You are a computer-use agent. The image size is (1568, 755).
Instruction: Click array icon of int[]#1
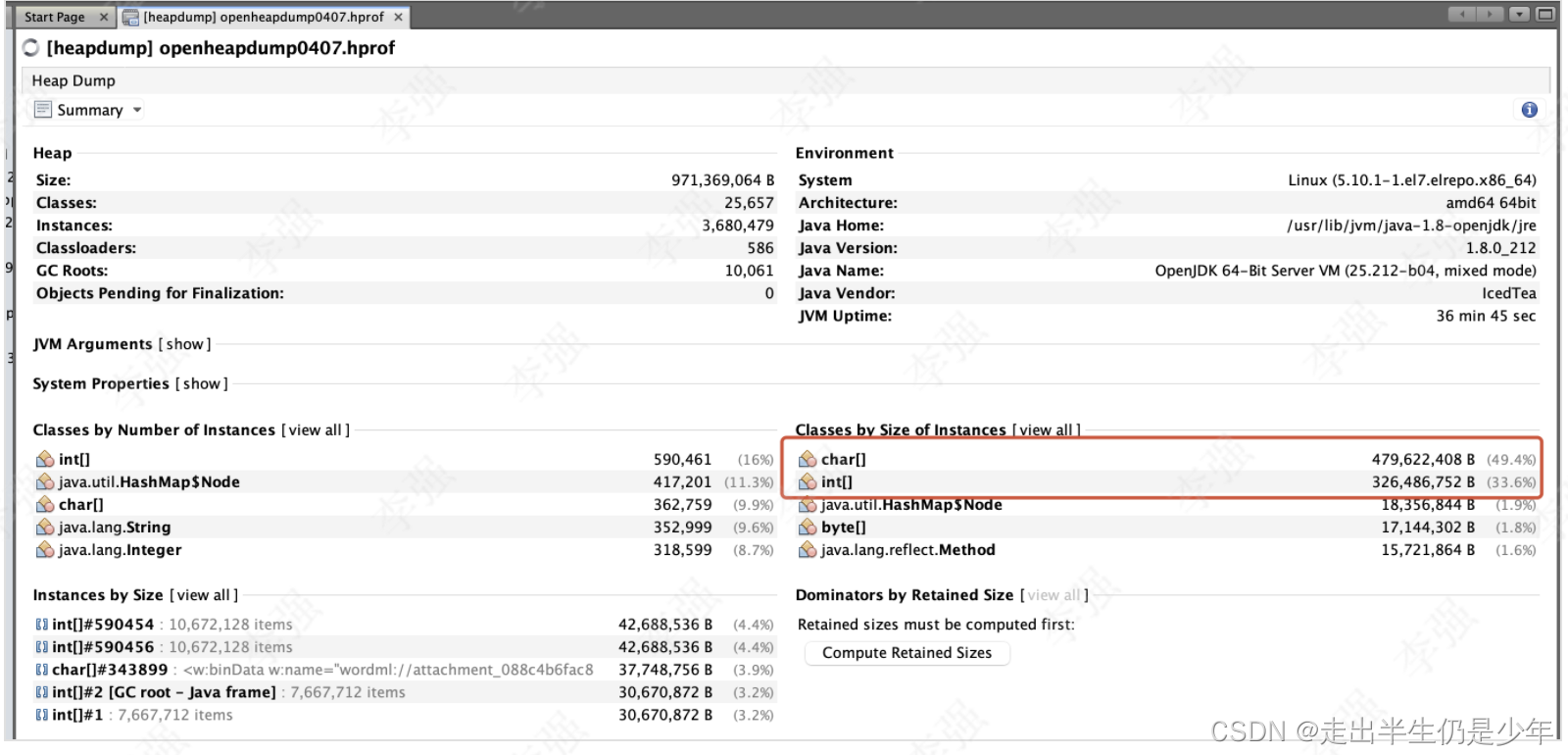pos(41,715)
